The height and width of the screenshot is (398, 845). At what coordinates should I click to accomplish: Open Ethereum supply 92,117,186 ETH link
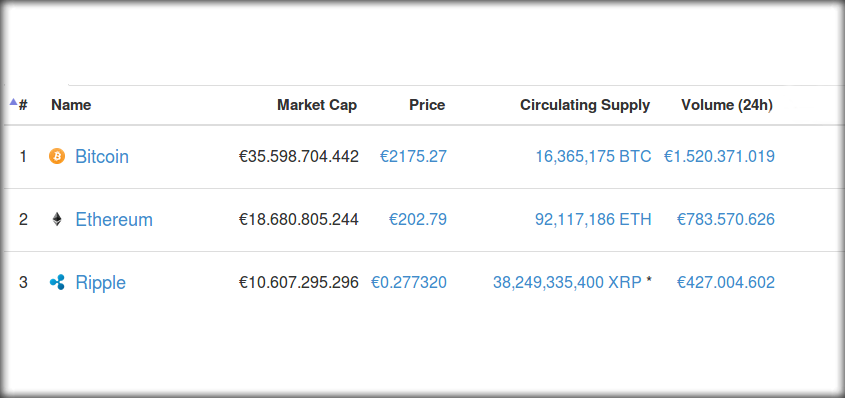[x=593, y=219]
